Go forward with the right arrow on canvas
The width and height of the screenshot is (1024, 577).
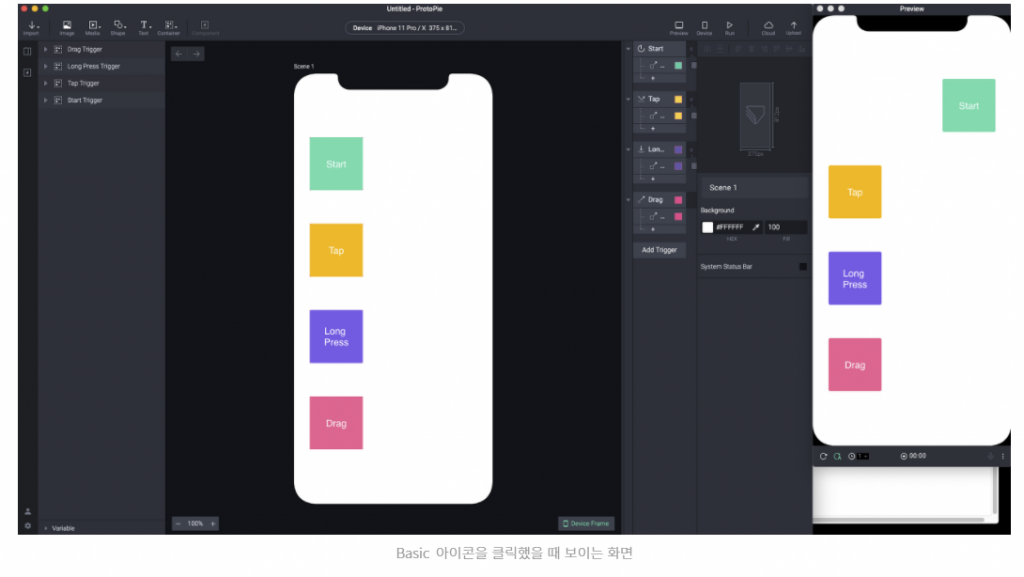(x=197, y=54)
